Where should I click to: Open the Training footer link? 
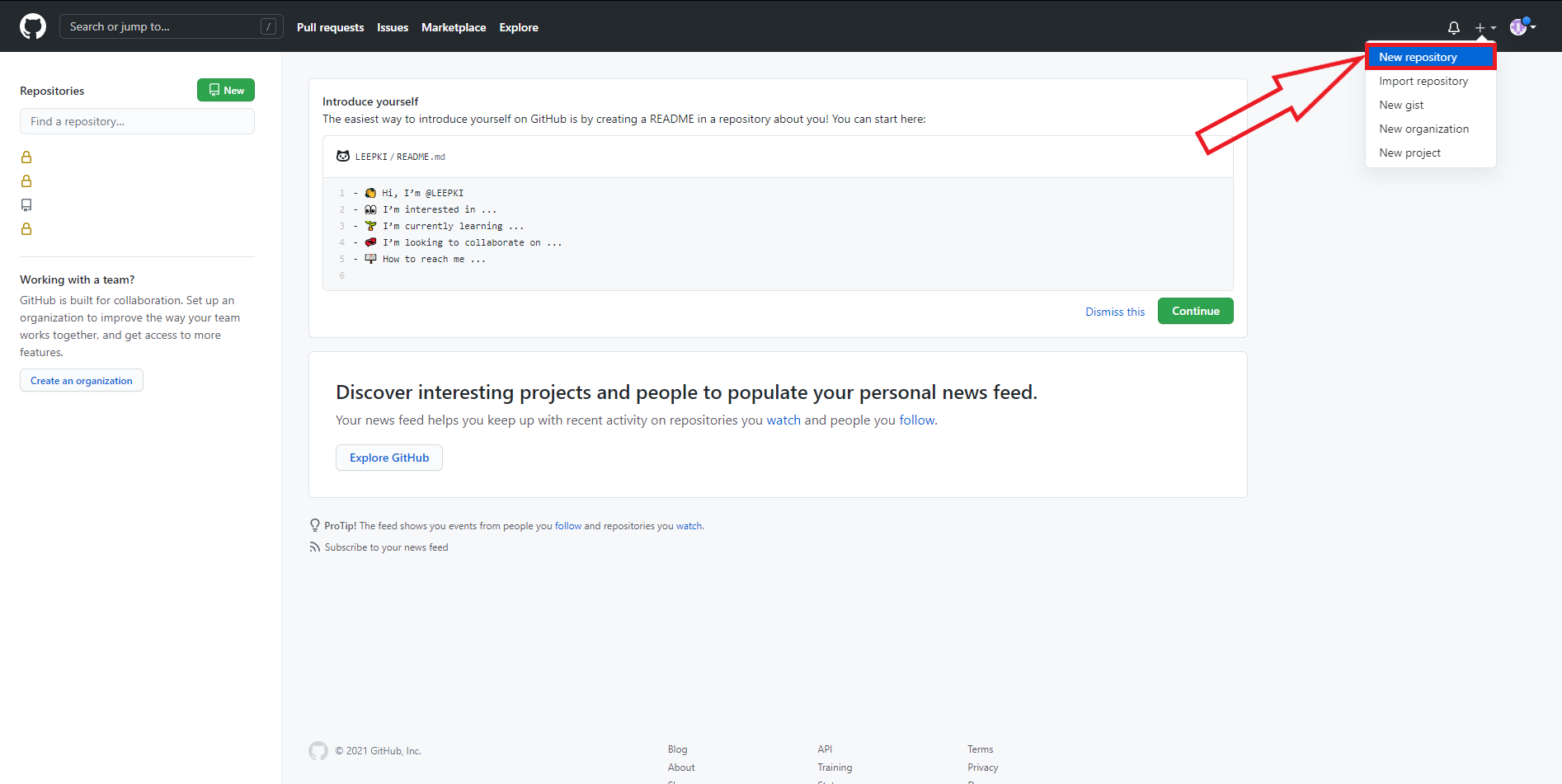pos(835,768)
